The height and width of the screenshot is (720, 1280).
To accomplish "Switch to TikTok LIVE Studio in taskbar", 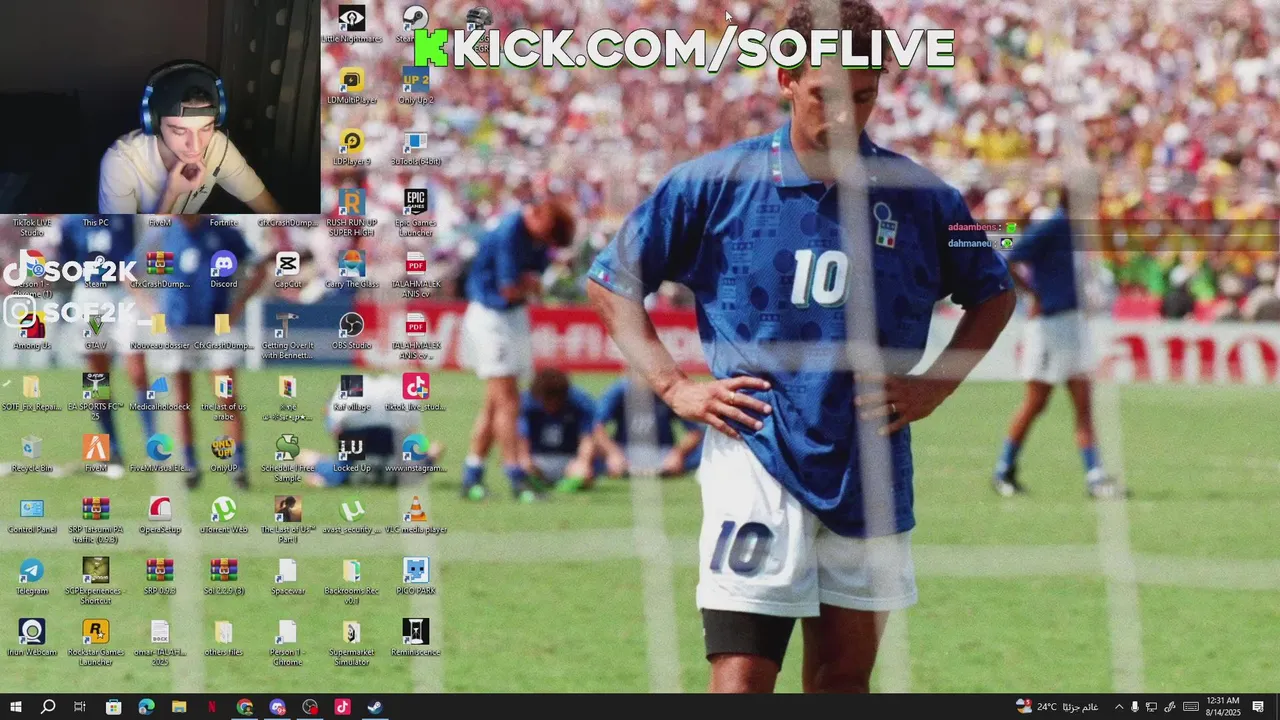I will click(x=342, y=707).
